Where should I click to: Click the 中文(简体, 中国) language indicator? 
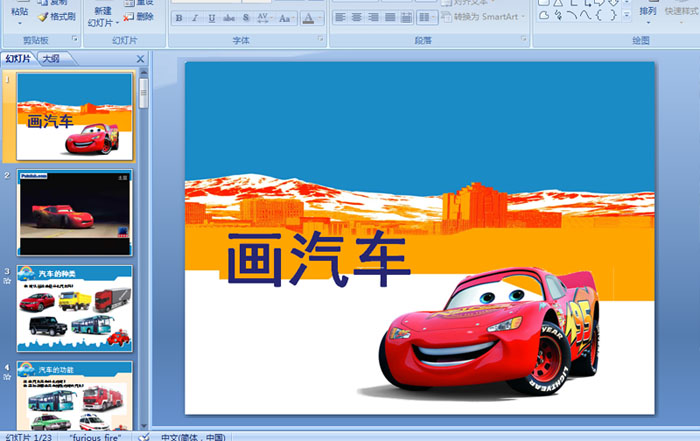pos(193,437)
